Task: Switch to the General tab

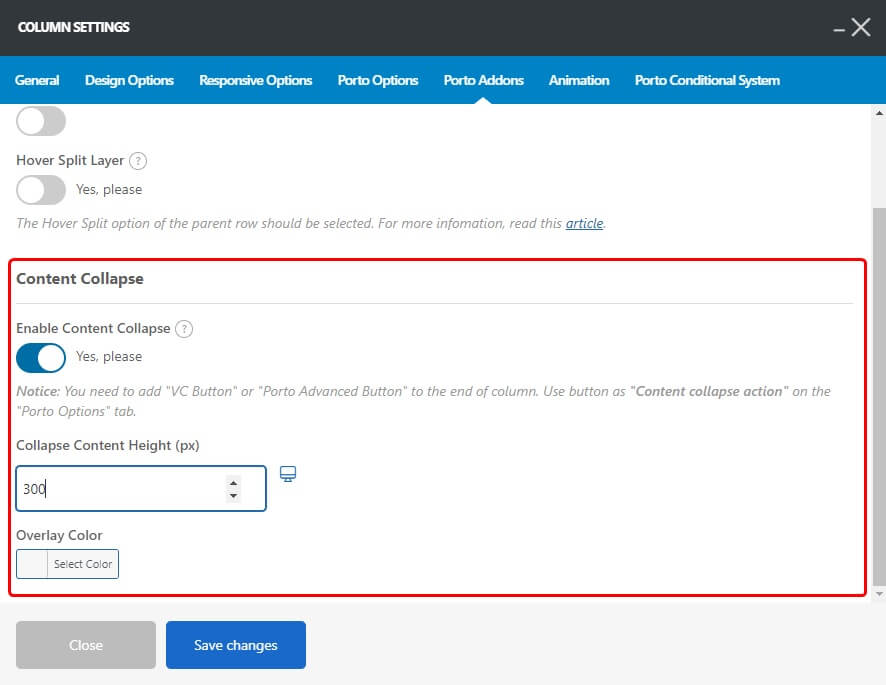Action: (x=37, y=80)
